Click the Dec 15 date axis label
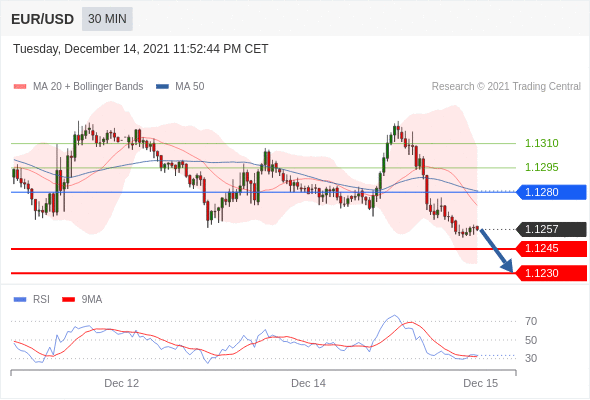The image size is (590, 400). 481,383
